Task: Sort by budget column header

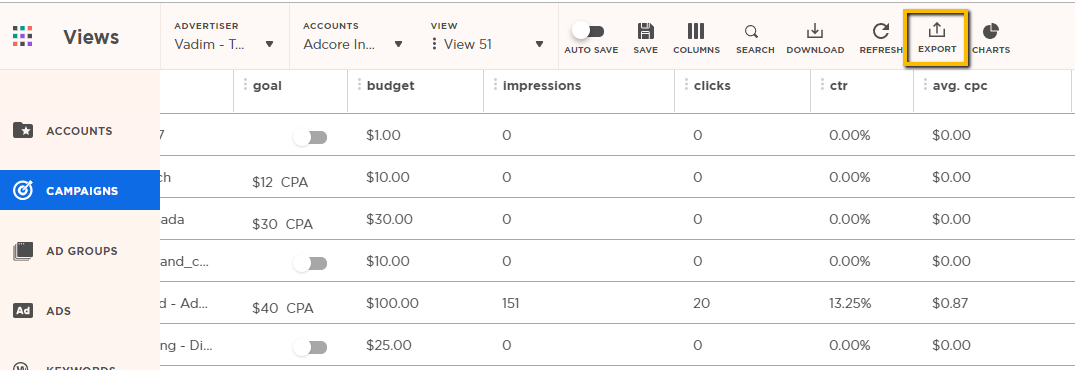Action: 390,86
